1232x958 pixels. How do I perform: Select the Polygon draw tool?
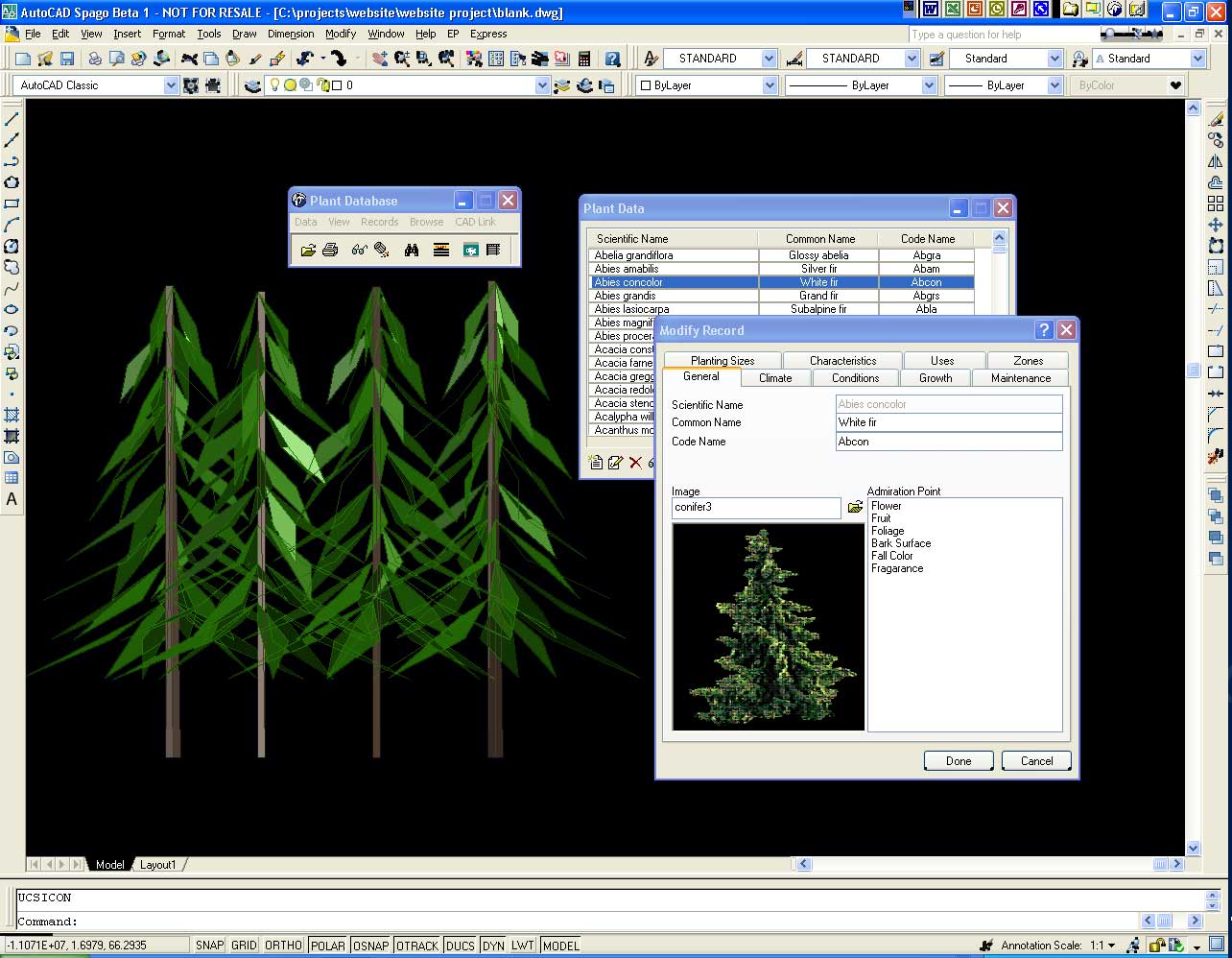[x=12, y=182]
